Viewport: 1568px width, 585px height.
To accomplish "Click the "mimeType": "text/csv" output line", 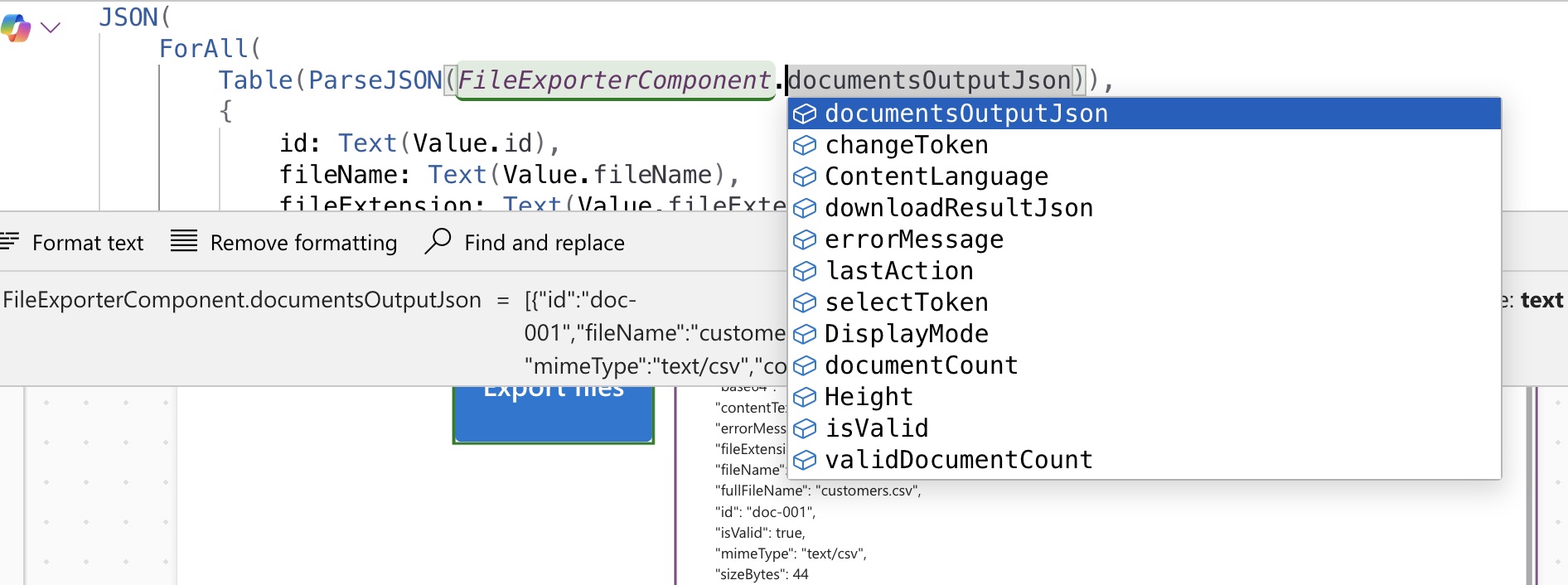I will [x=791, y=554].
